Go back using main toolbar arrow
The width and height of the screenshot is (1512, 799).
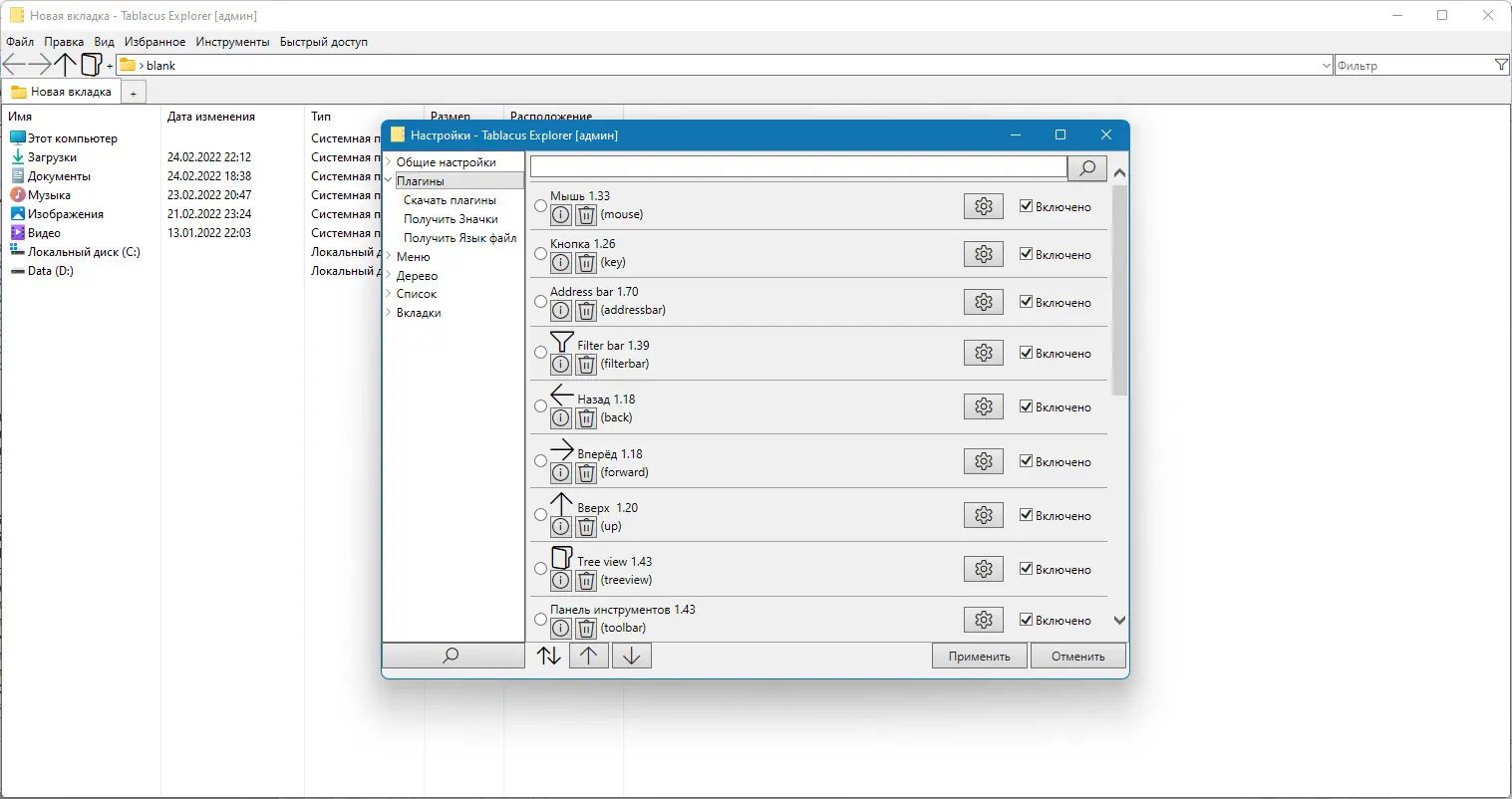coord(14,65)
